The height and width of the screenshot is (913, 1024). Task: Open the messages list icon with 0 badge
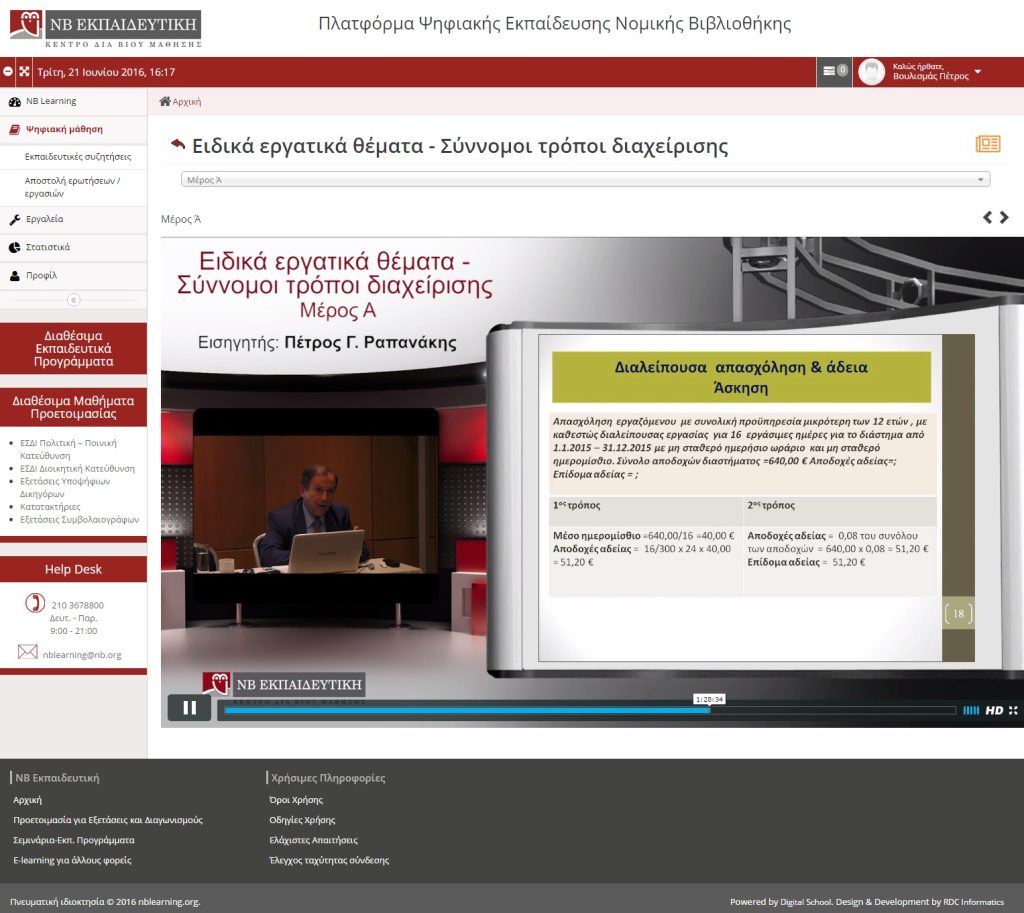point(835,71)
